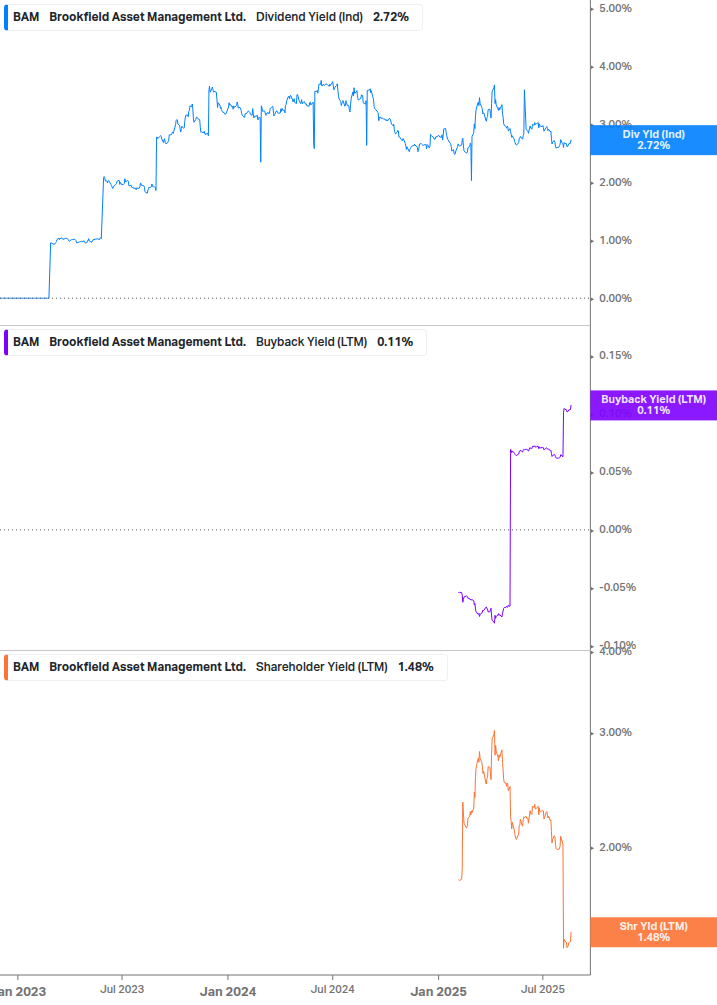717x1005 pixels.
Task: Click the 0.15% label on buyback axis
Action: 615,356
